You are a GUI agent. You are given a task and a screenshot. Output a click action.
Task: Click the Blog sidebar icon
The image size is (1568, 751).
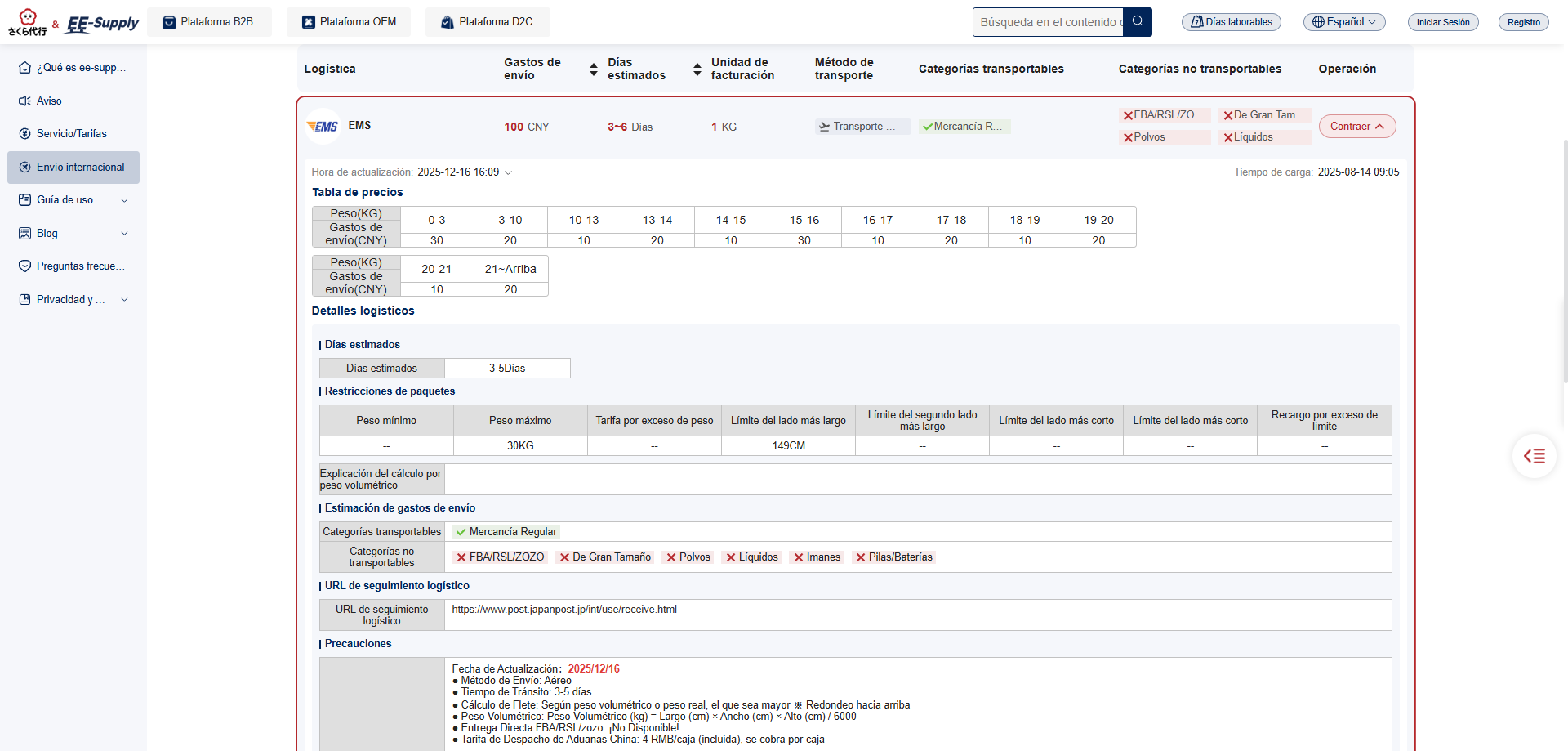pos(25,233)
